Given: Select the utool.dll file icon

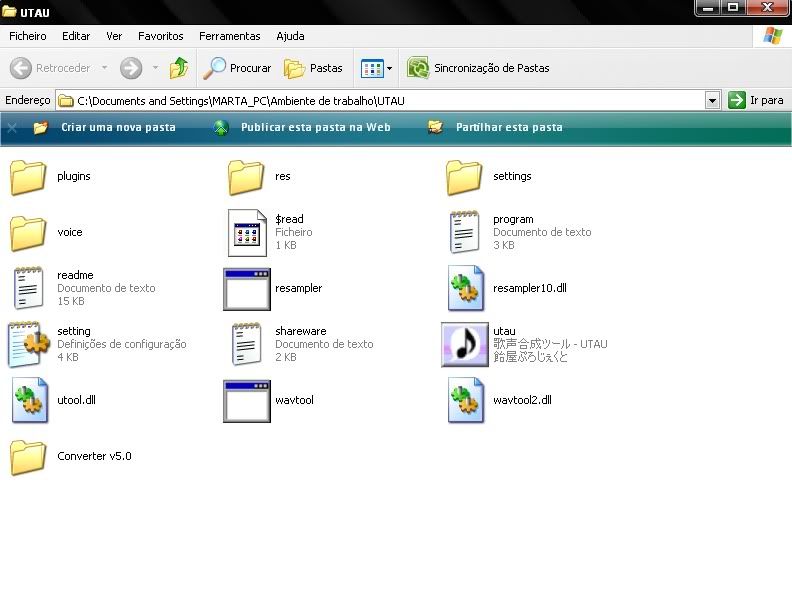Looking at the screenshot, I should coord(29,400).
